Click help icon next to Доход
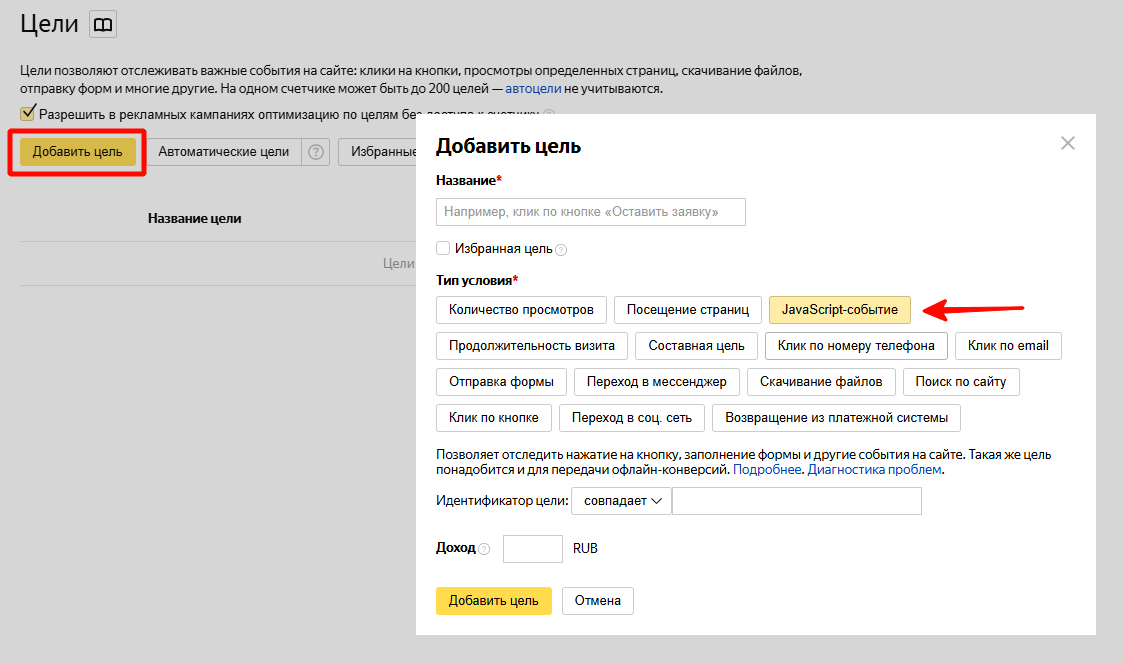This screenshot has width=1124, height=663. pyautogui.click(x=484, y=549)
